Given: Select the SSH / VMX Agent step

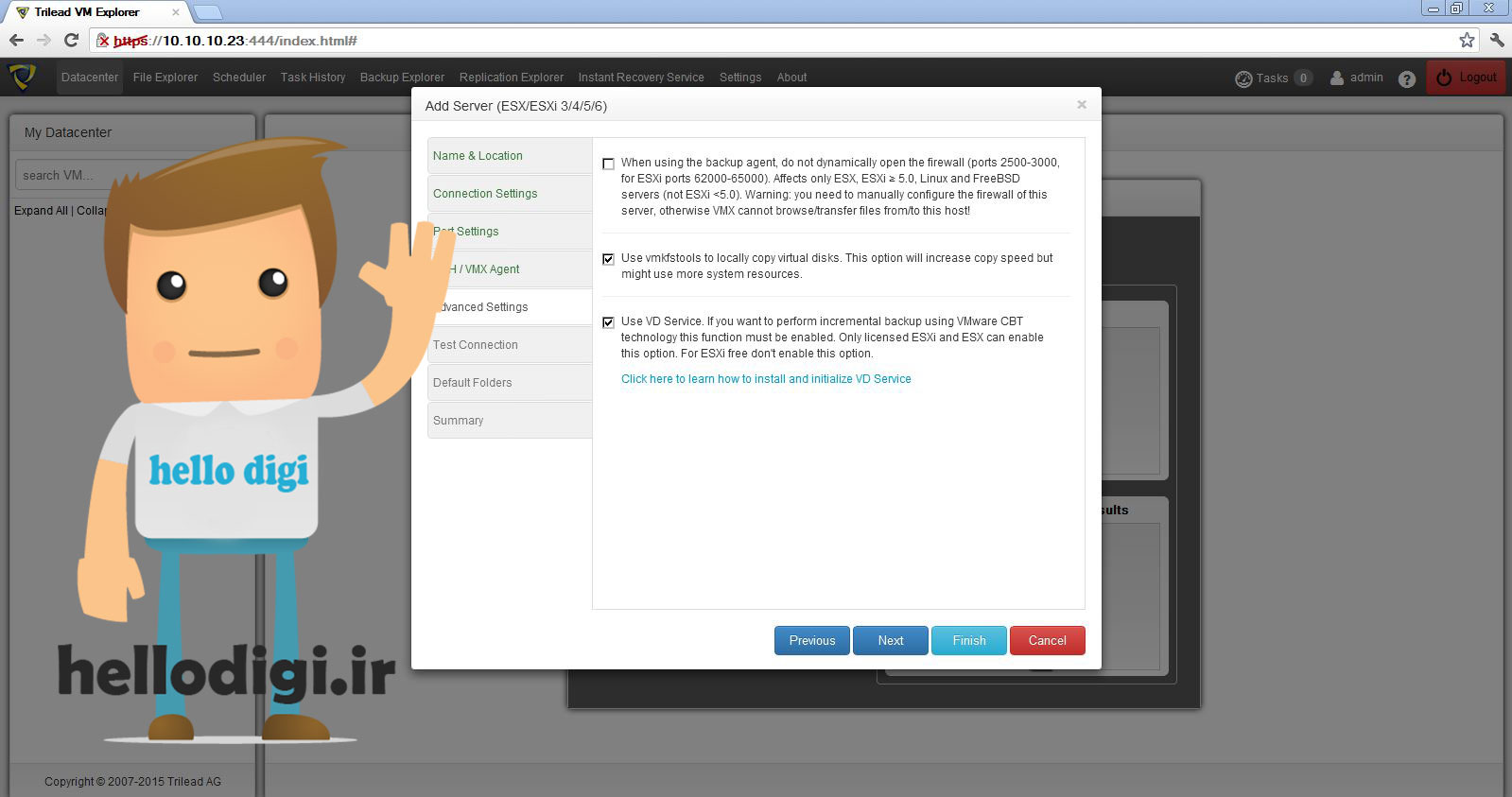Looking at the screenshot, I should coord(510,269).
